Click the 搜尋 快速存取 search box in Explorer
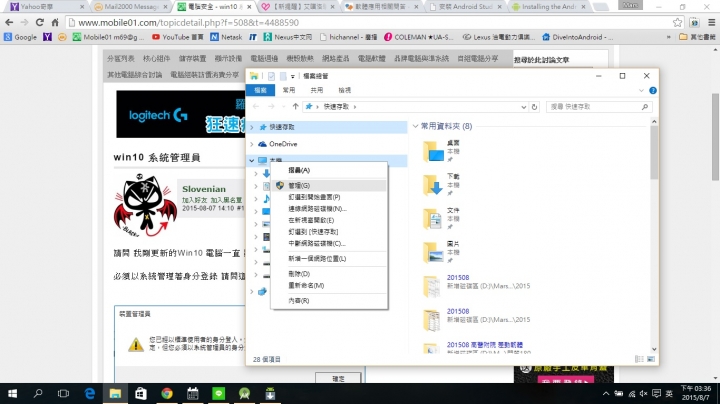 click(599, 107)
